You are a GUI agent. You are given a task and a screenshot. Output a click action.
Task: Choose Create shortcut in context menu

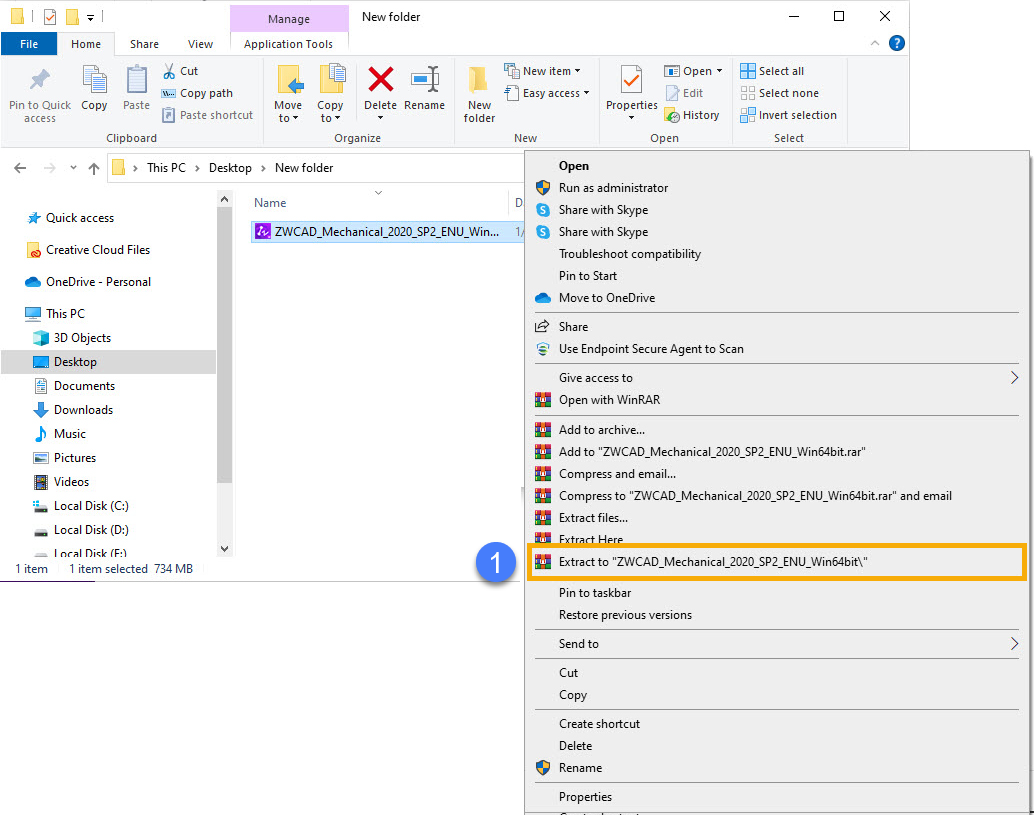[x=599, y=724]
